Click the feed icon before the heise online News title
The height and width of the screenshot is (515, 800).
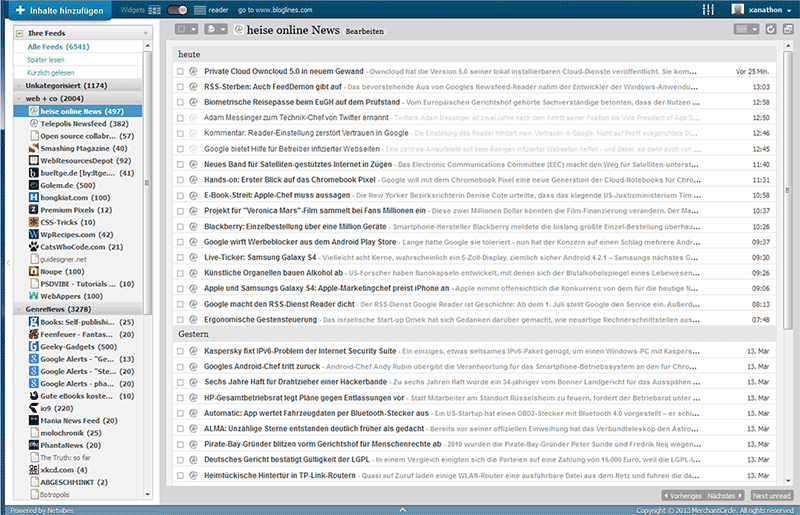pos(238,30)
